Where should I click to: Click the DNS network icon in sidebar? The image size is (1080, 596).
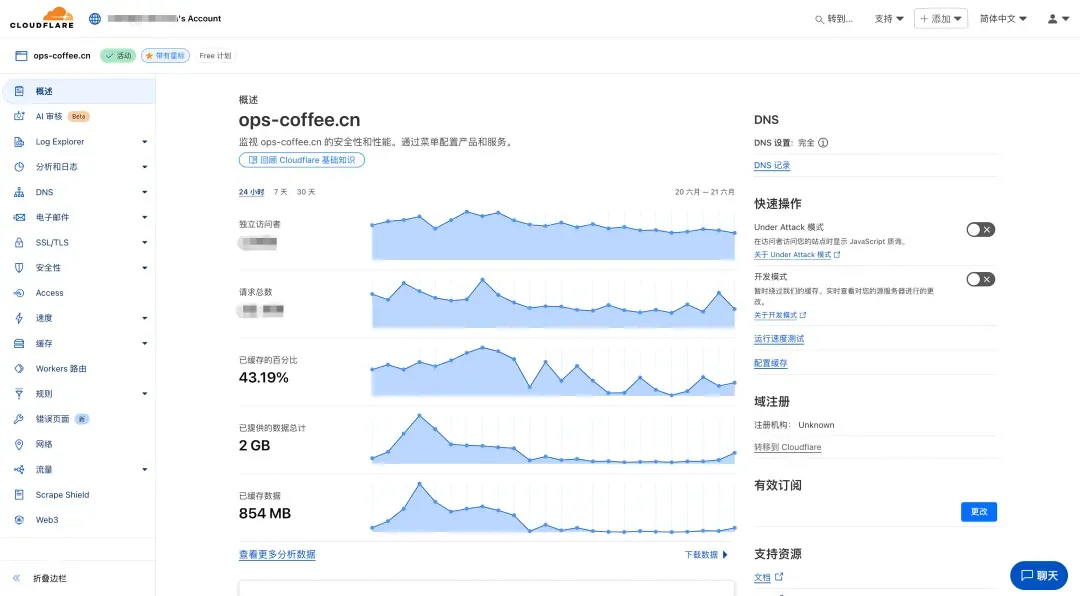tap(19, 192)
